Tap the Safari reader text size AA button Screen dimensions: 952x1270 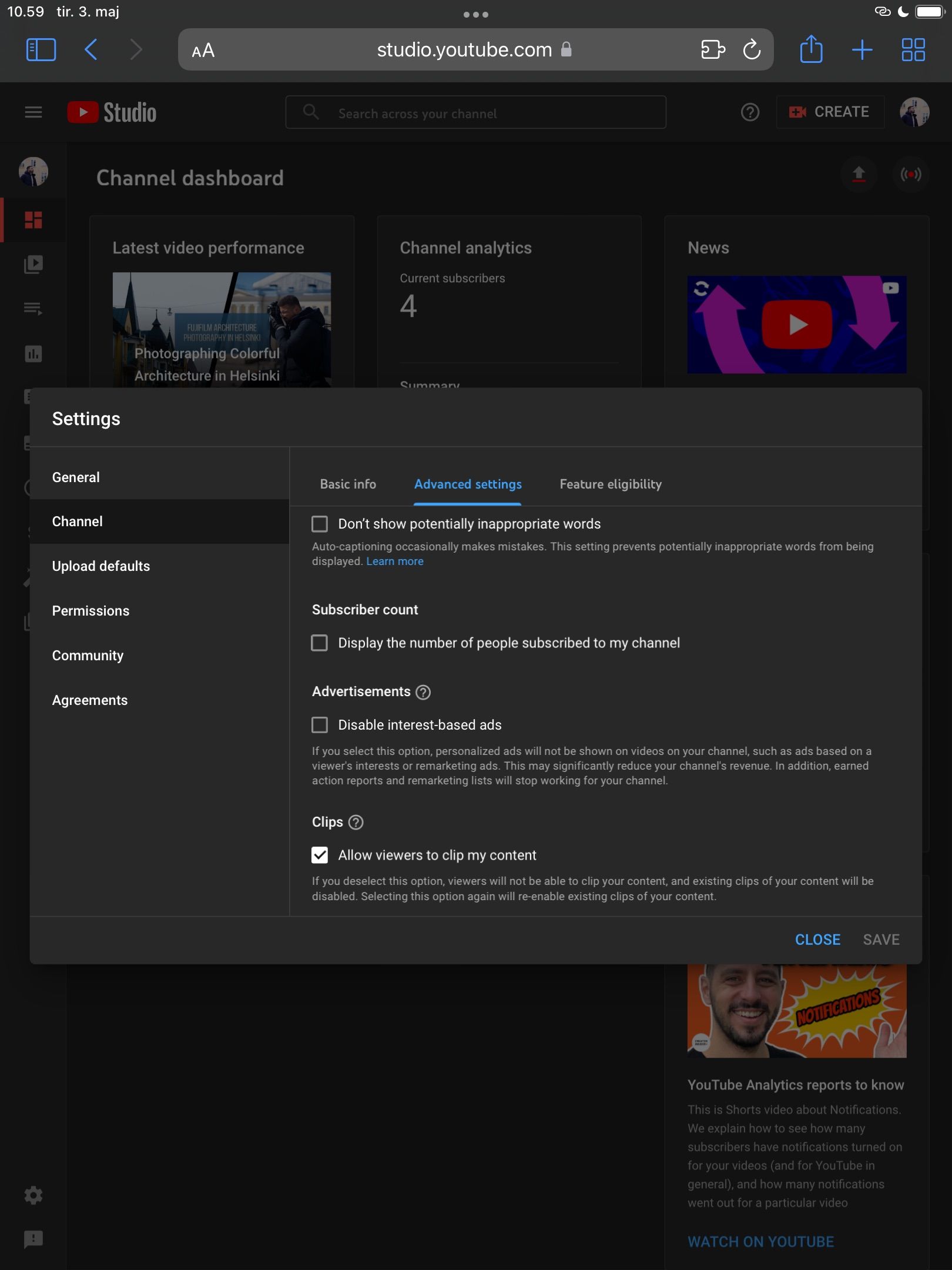click(x=203, y=51)
